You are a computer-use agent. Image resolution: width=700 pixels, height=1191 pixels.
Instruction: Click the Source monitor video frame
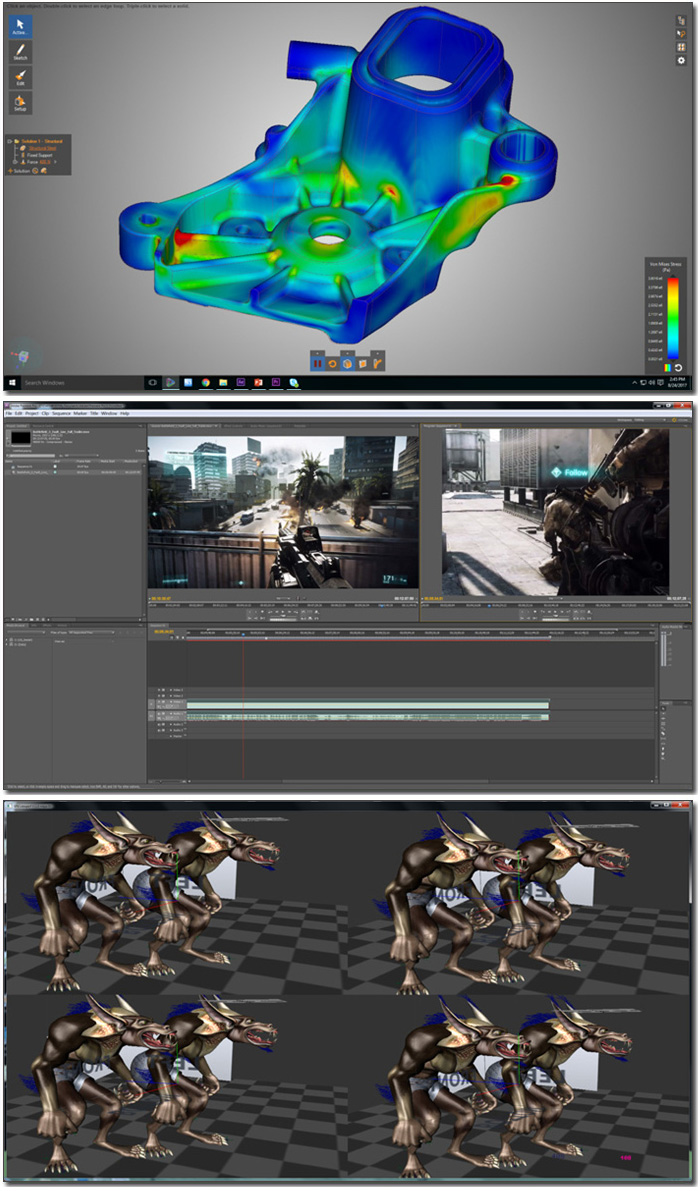pos(282,511)
